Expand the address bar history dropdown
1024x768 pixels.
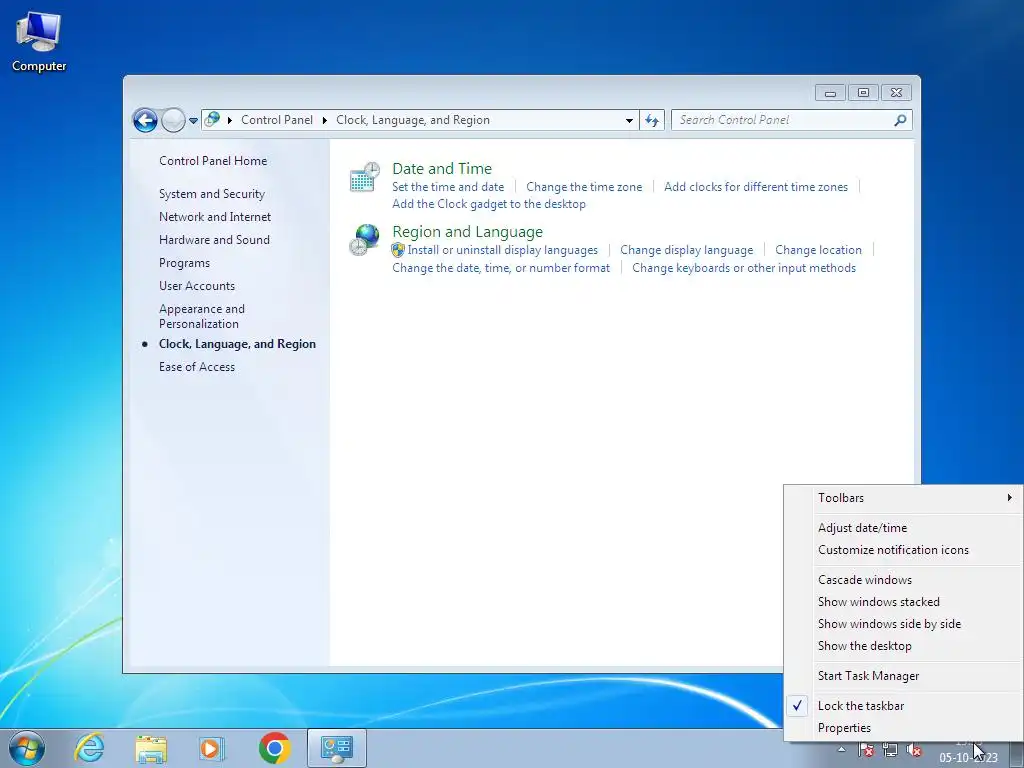pyautogui.click(x=629, y=120)
